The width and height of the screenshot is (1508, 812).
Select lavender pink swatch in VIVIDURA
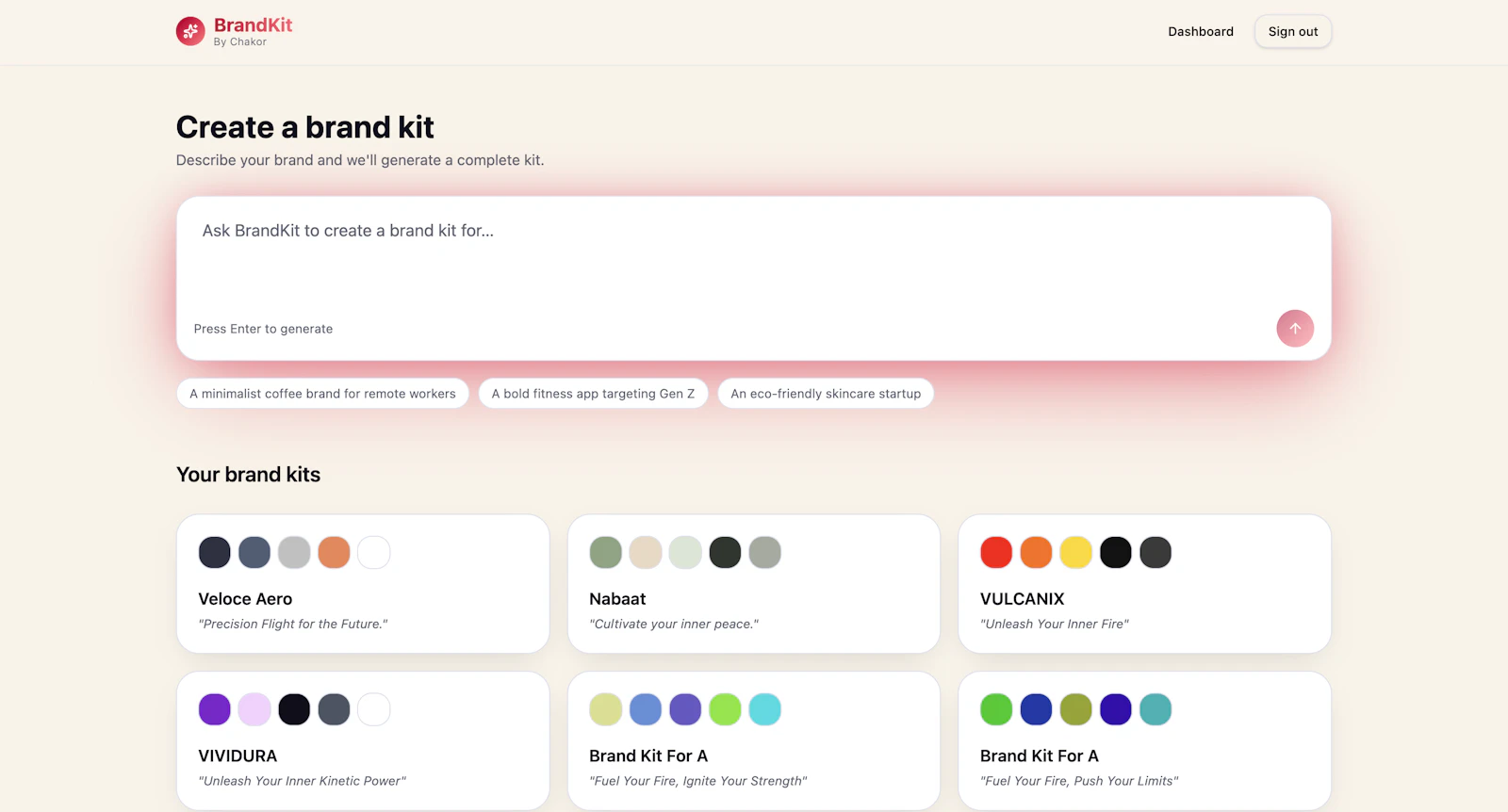point(254,709)
